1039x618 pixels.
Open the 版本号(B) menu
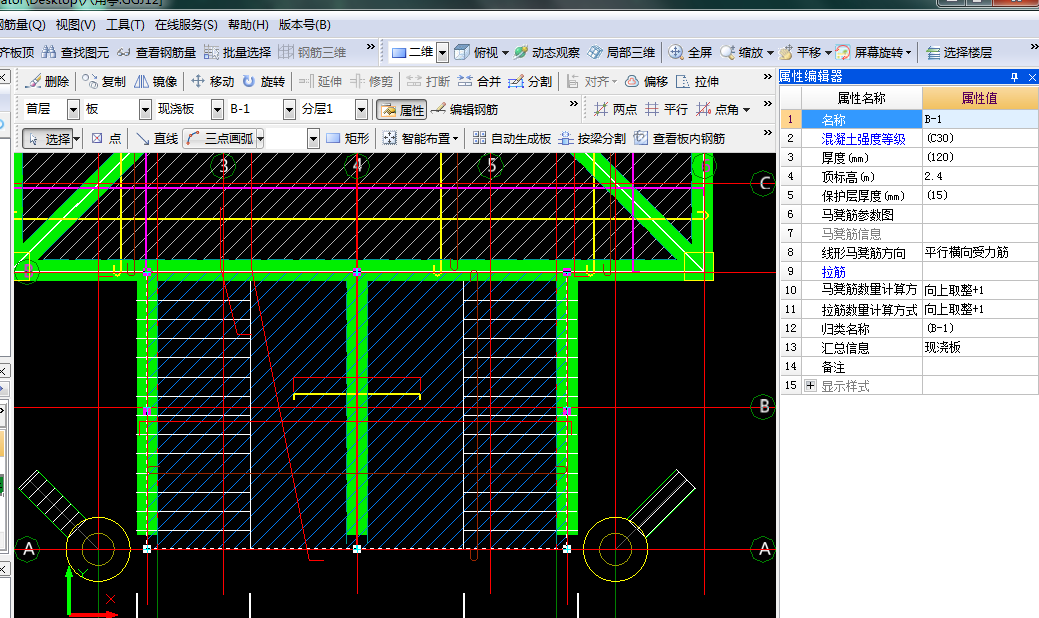(305, 25)
